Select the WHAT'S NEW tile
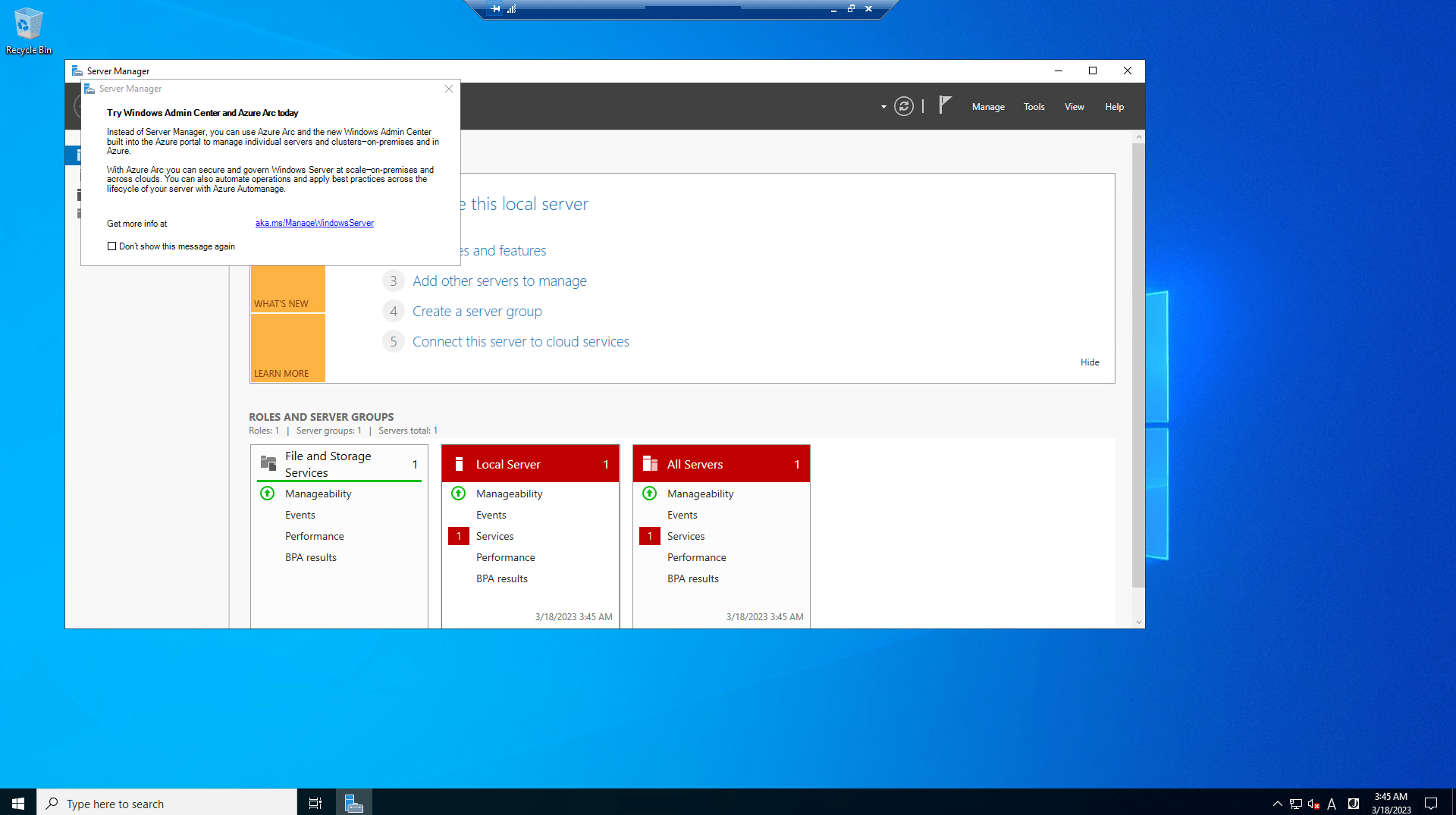This screenshot has width=1456, height=815. pyautogui.click(x=288, y=289)
